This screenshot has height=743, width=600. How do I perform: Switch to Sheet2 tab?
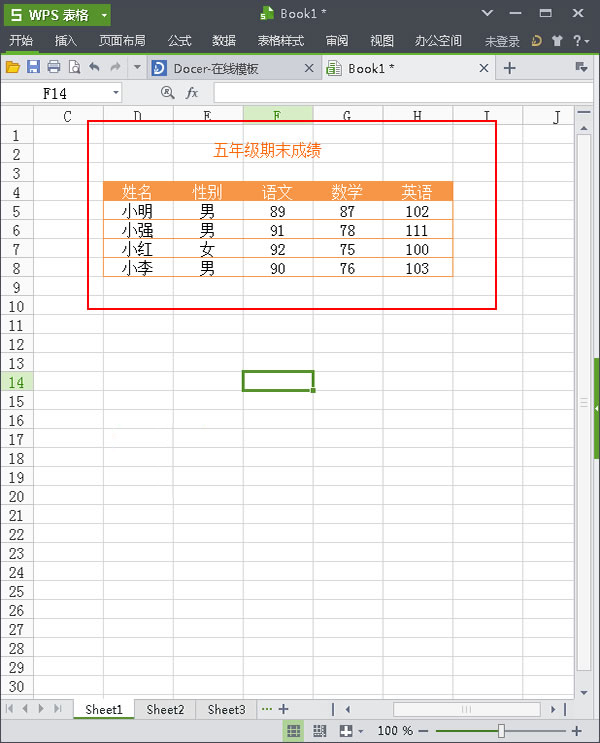(x=165, y=709)
